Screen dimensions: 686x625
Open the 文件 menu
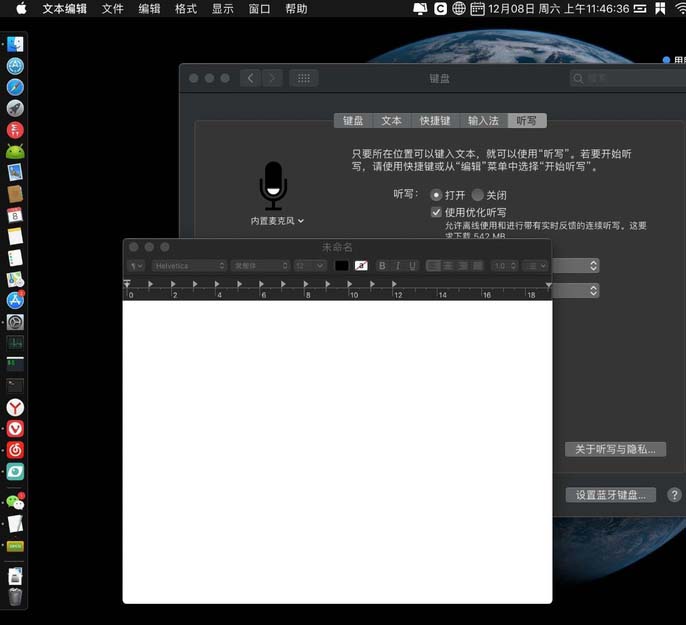click(112, 9)
